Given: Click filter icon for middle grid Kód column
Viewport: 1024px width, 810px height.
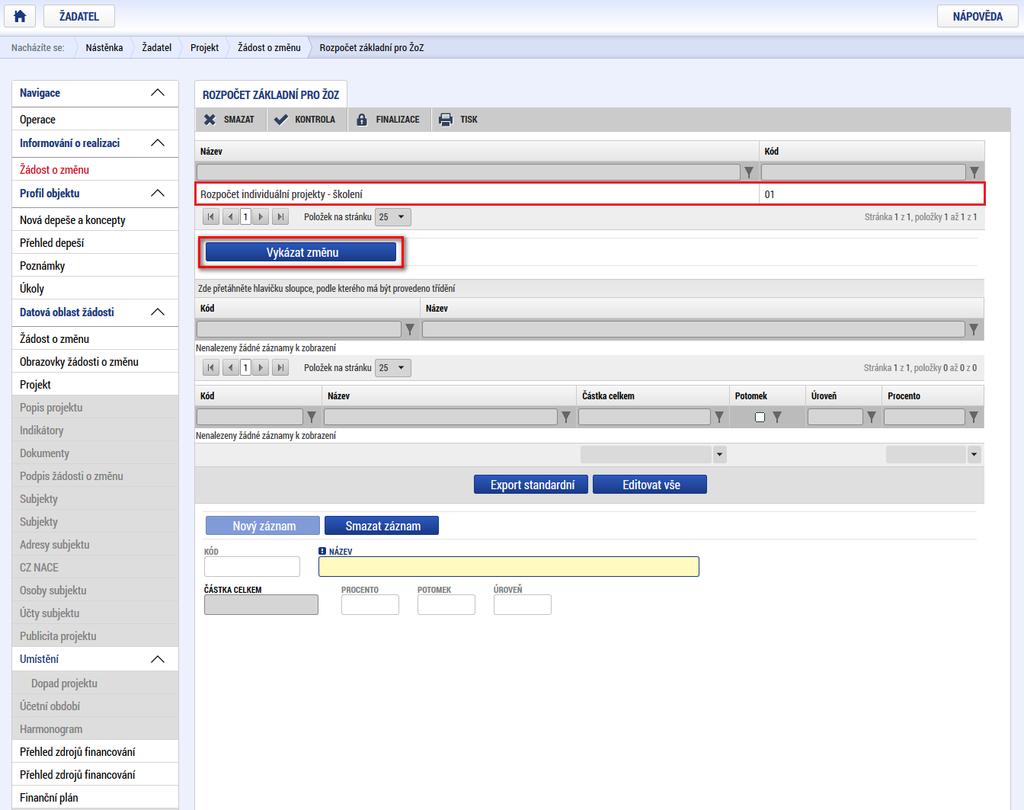Looking at the screenshot, I should coord(409,329).
